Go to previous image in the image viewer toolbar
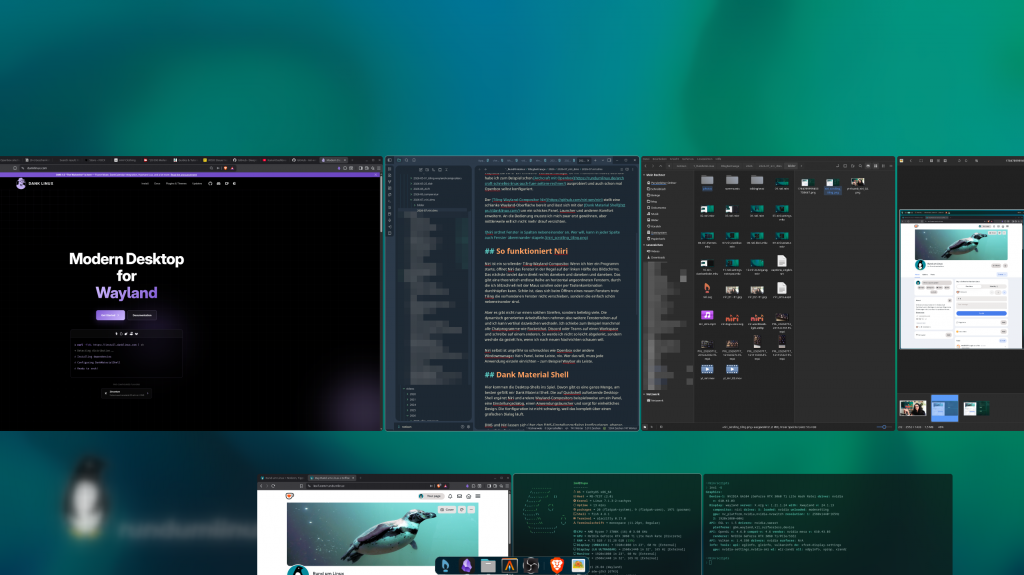This screenshot has height=575, width=1024. [911, 161]
